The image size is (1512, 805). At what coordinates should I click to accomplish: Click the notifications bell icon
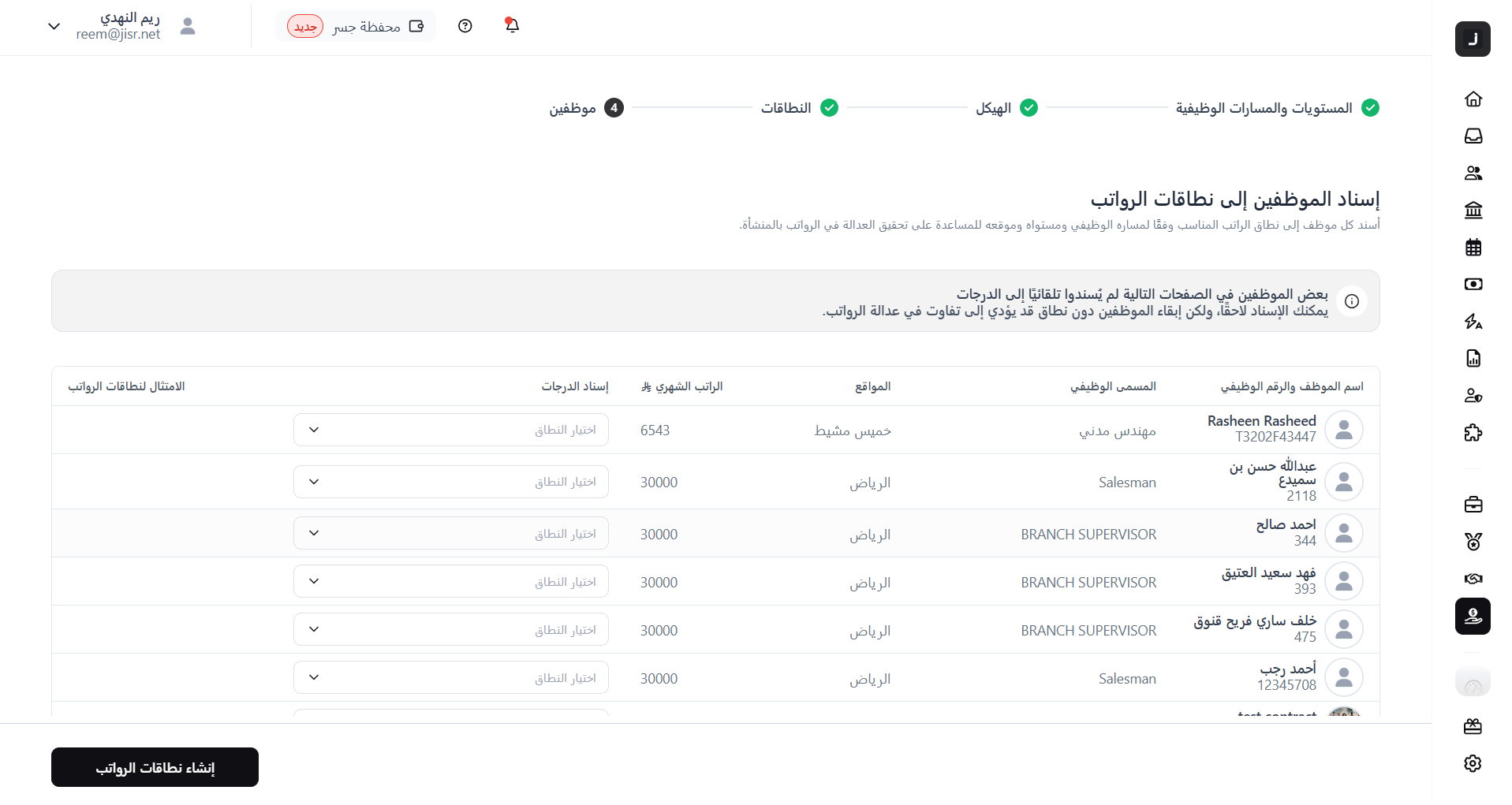tap(512, 26)
